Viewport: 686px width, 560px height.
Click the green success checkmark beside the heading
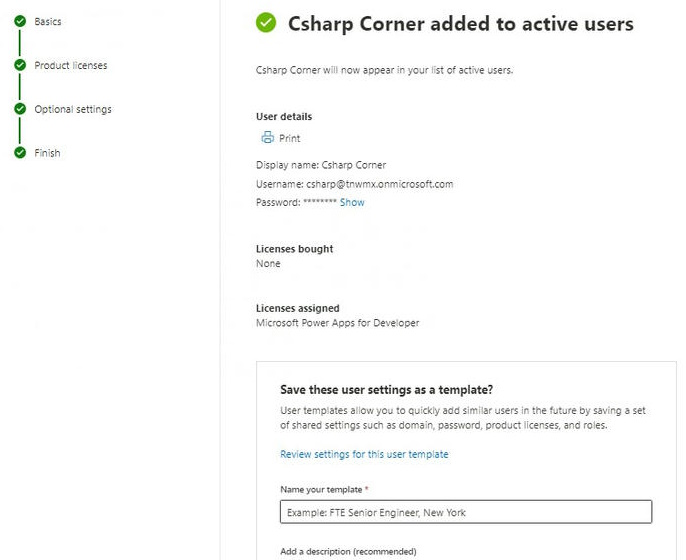[266, 22]
